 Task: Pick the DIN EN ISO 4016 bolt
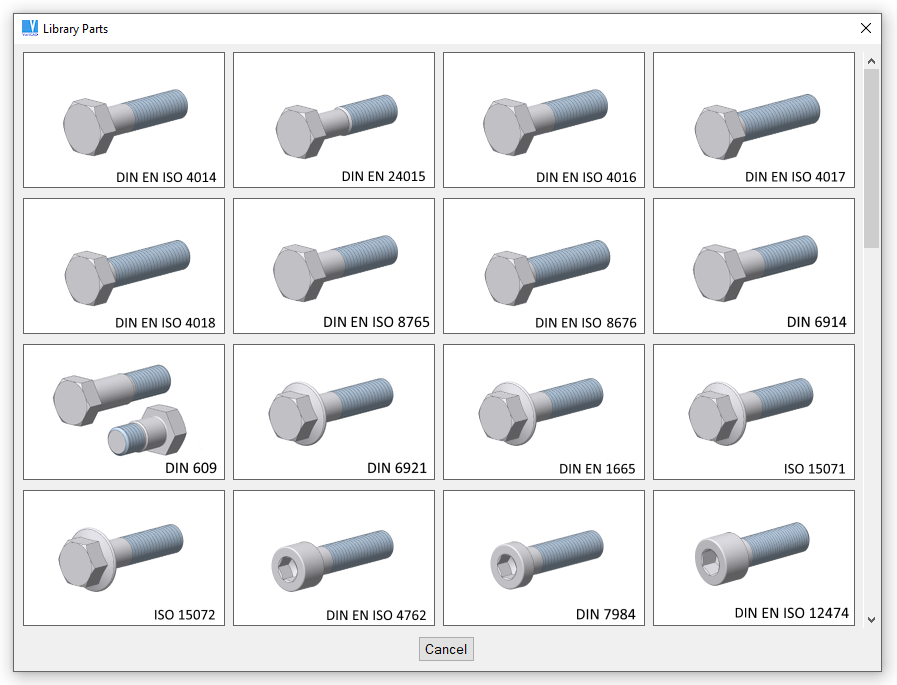pos(544,120)
